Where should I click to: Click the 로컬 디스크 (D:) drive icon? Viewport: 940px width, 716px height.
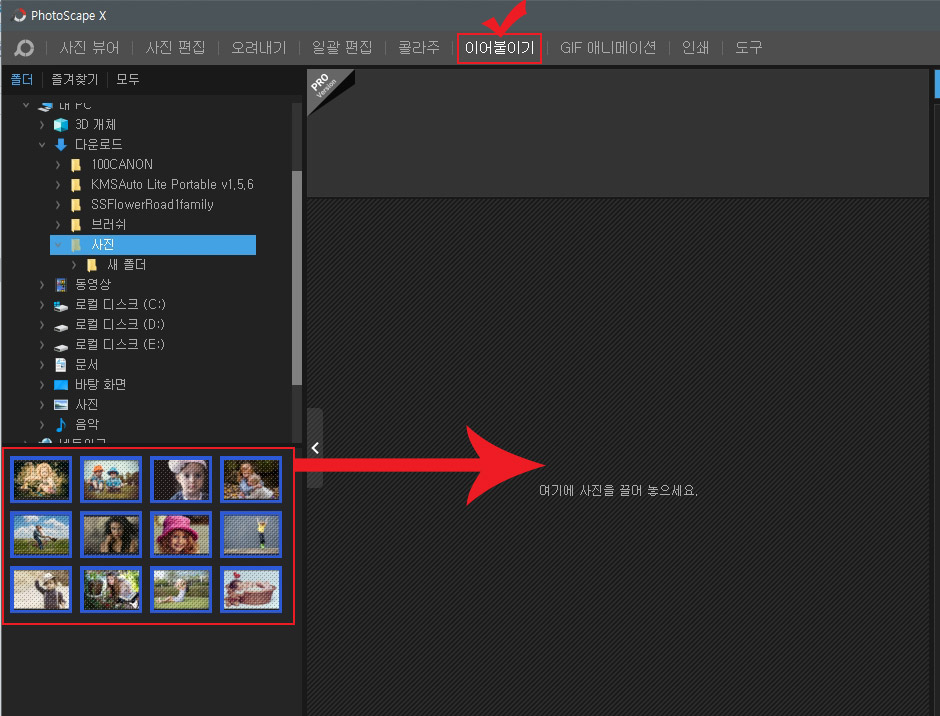click(x=61, y=327)
